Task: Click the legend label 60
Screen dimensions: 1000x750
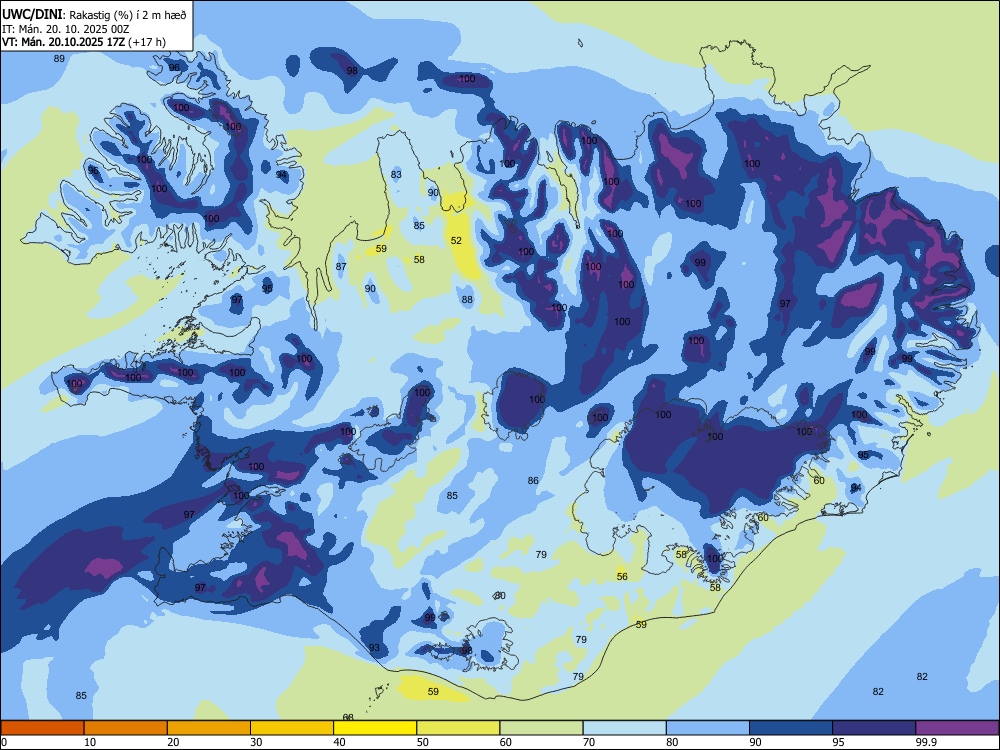Action: click(506, 742)
